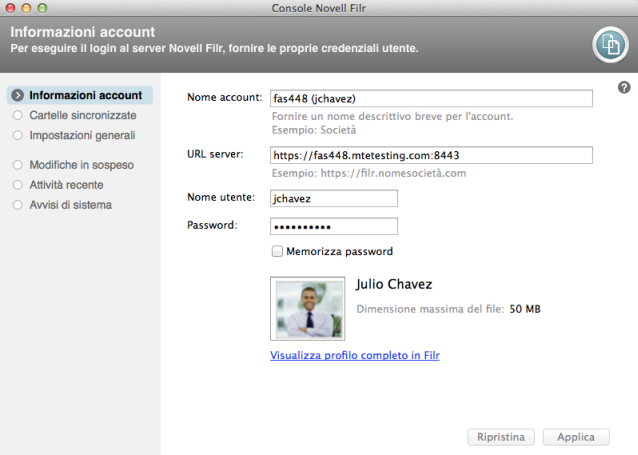Click the Password field
The image size is (638, 455).
(x=334, y=226)
